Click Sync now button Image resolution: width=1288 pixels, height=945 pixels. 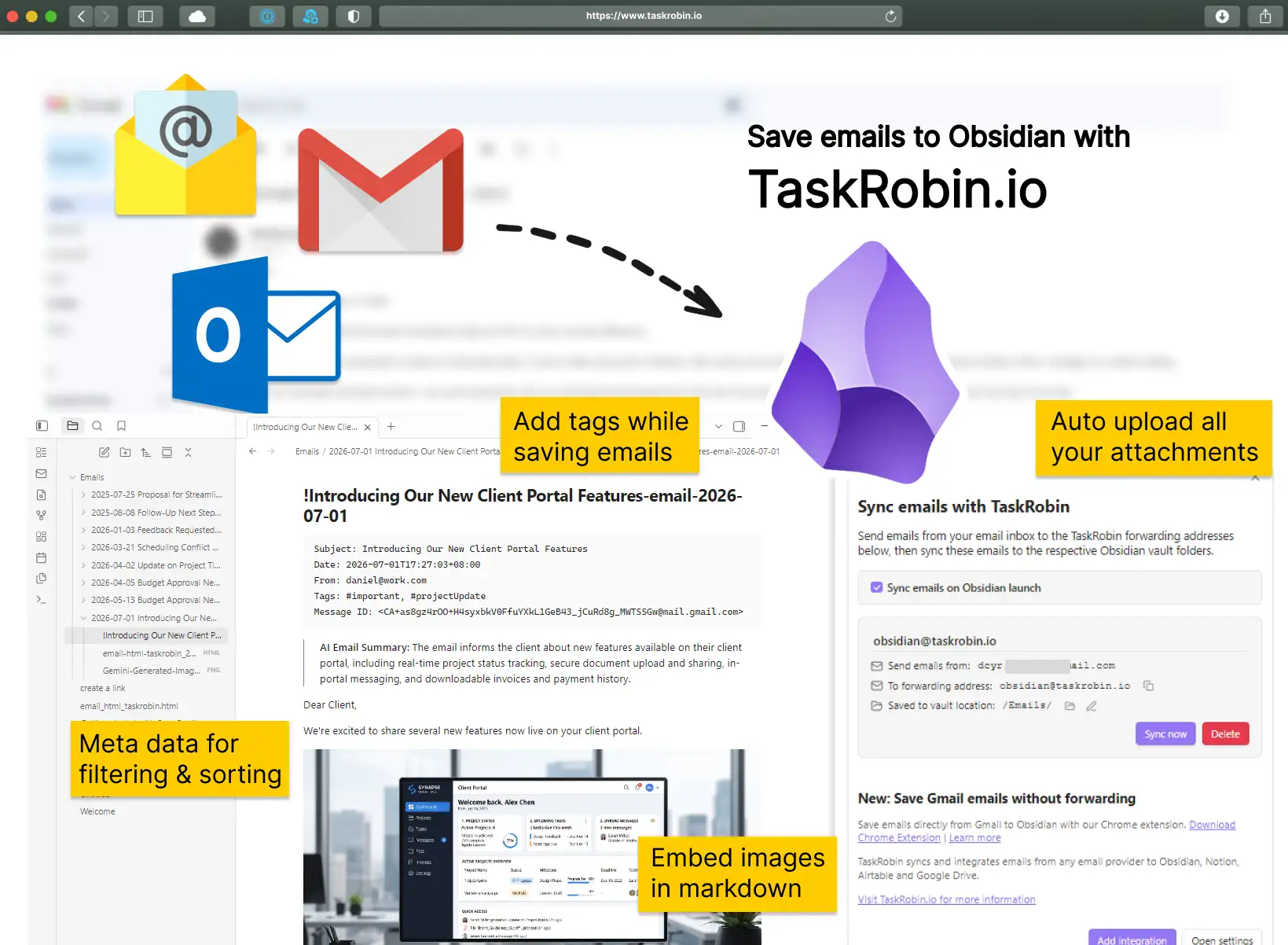click(x=1165, y=734)
